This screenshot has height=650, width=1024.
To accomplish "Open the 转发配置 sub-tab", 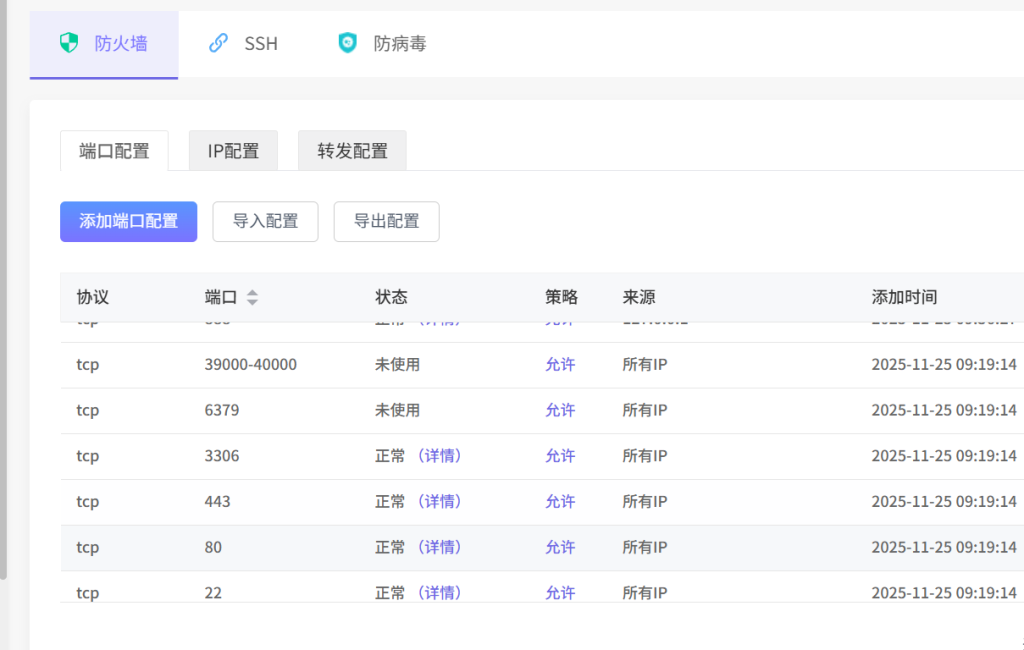I will pyautogui.click(x=352, y=151).
